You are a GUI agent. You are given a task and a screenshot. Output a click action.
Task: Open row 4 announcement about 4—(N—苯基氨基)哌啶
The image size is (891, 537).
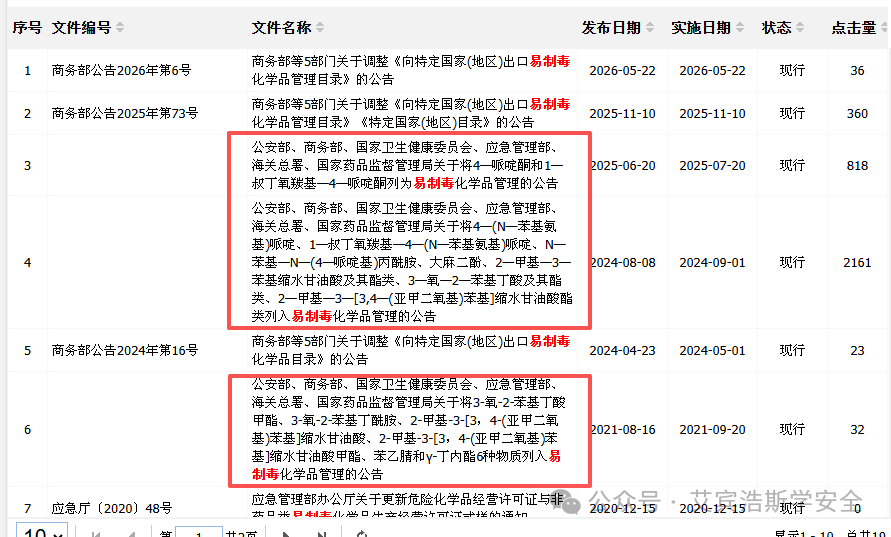(412, 262)
